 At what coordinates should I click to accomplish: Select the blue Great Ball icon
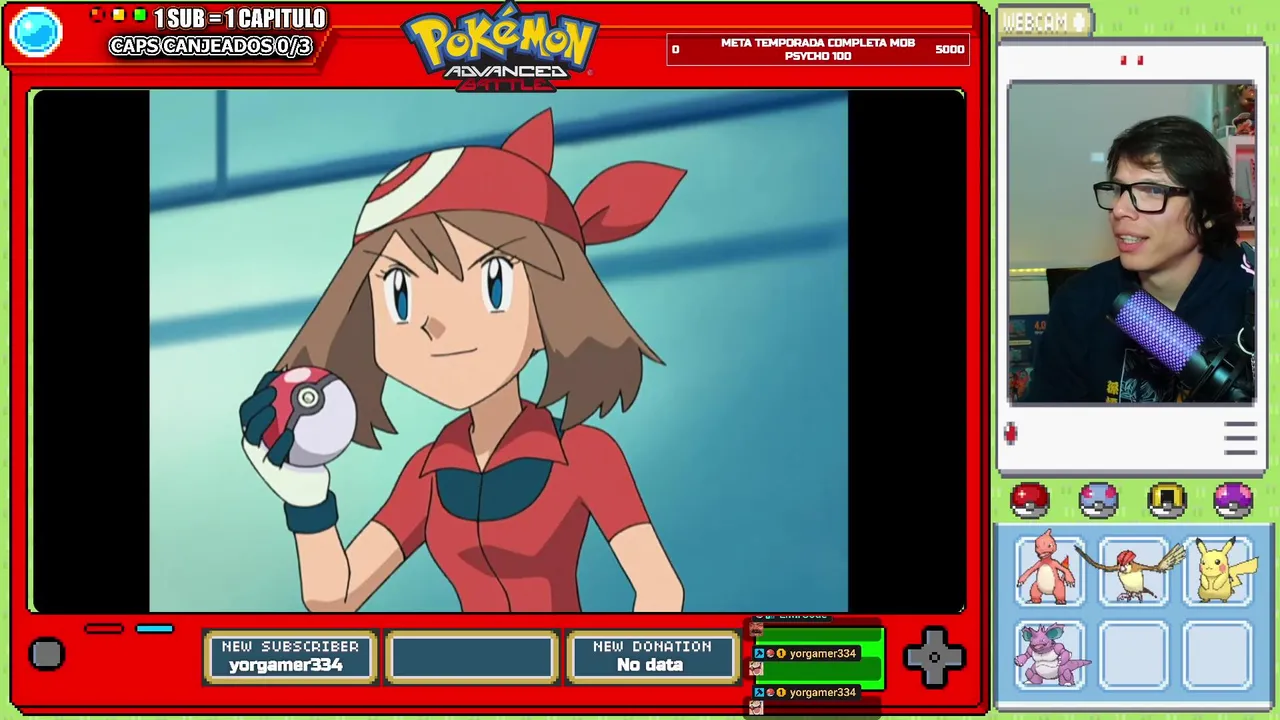point(1098,499)
